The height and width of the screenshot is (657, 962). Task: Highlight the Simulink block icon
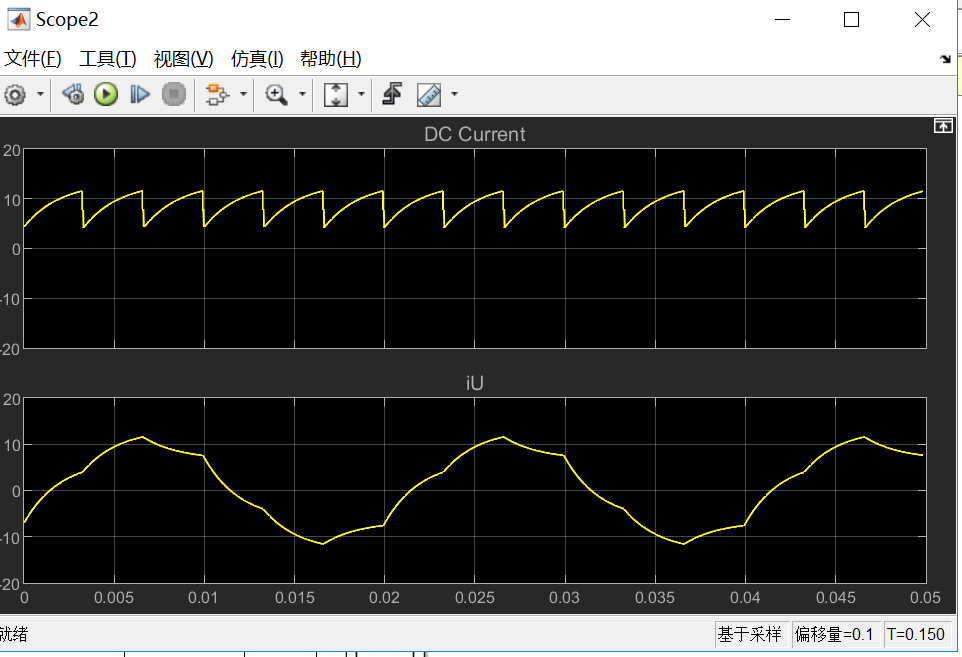tap(217, 94)
